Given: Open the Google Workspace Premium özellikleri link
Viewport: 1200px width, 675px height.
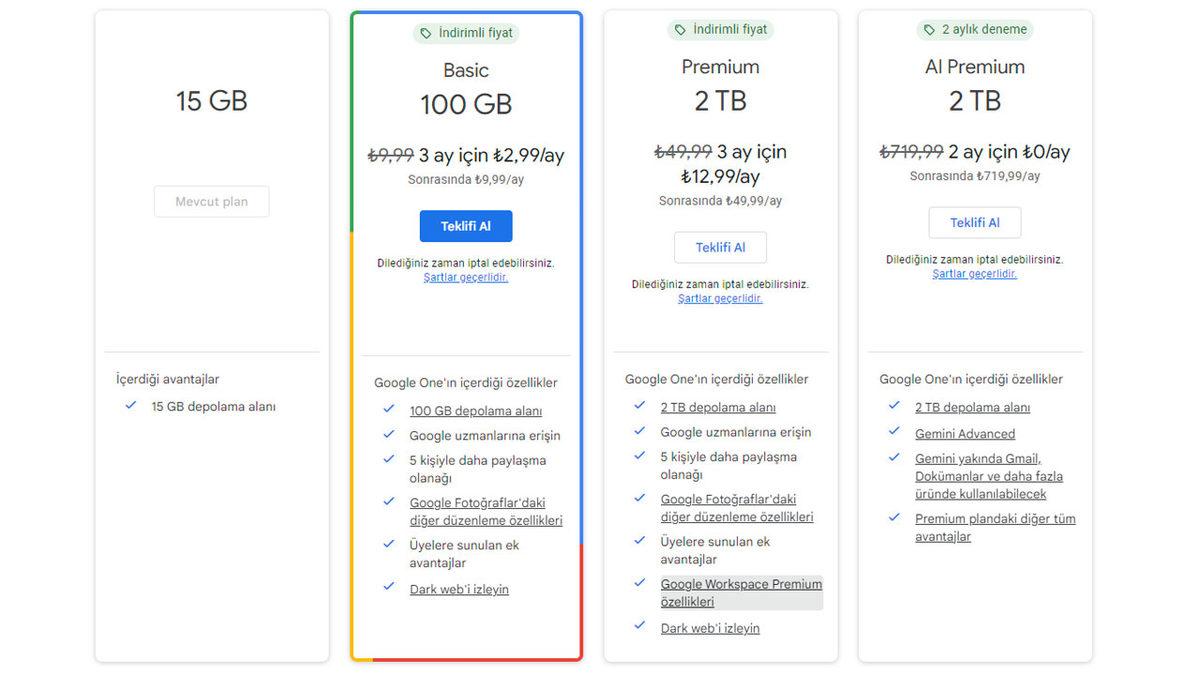Looking at the screenshot, I should (741, 584).
